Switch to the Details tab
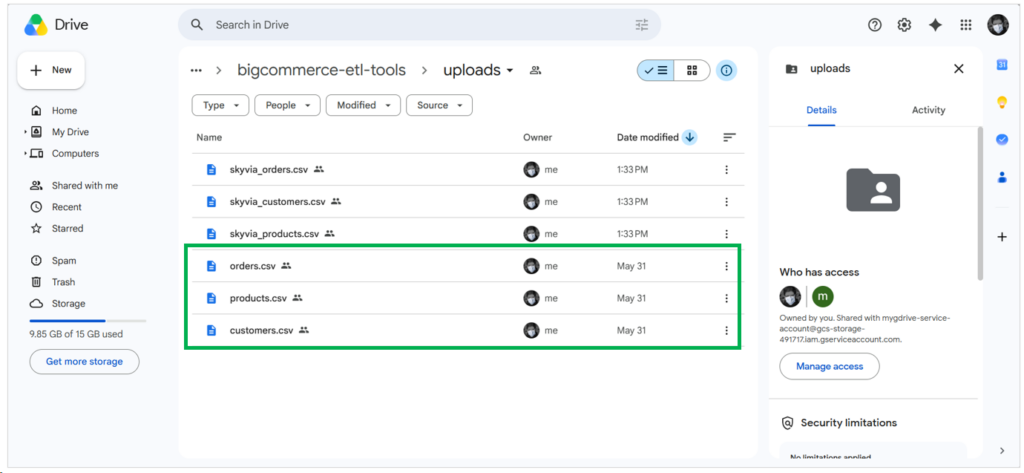 click(x=822, y=110)
